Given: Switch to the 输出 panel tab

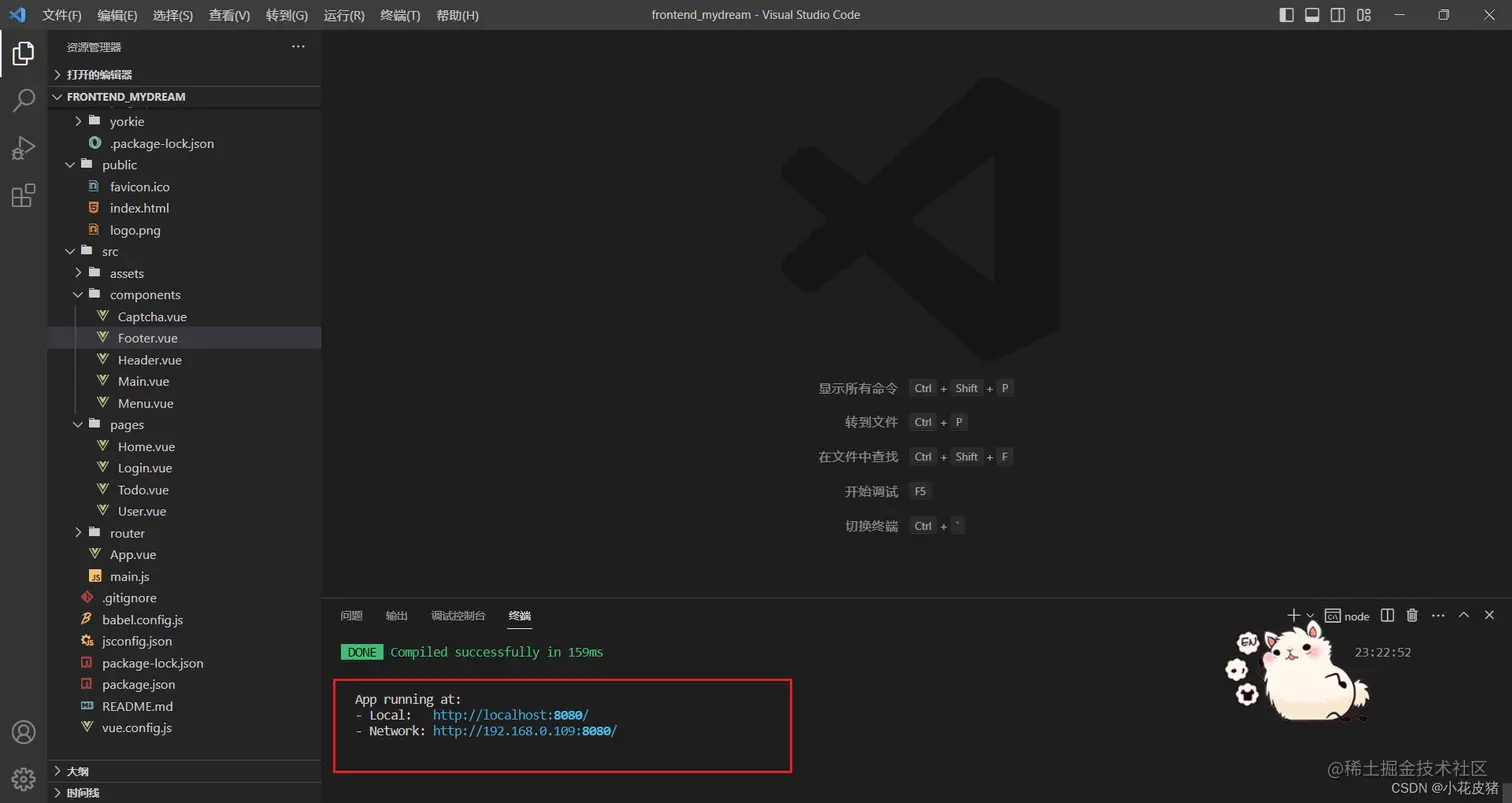Looking at the screenshot, I should coord(397,616).
